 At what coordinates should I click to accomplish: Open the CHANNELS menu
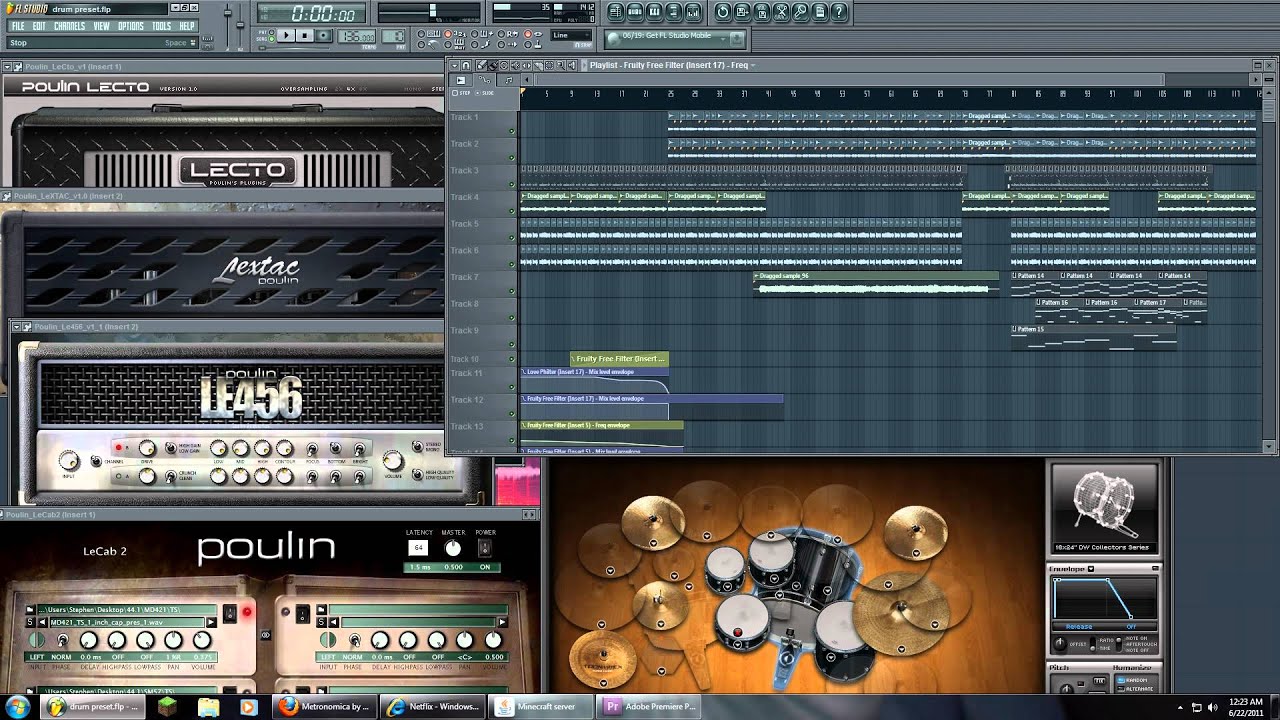pos(69,26)
